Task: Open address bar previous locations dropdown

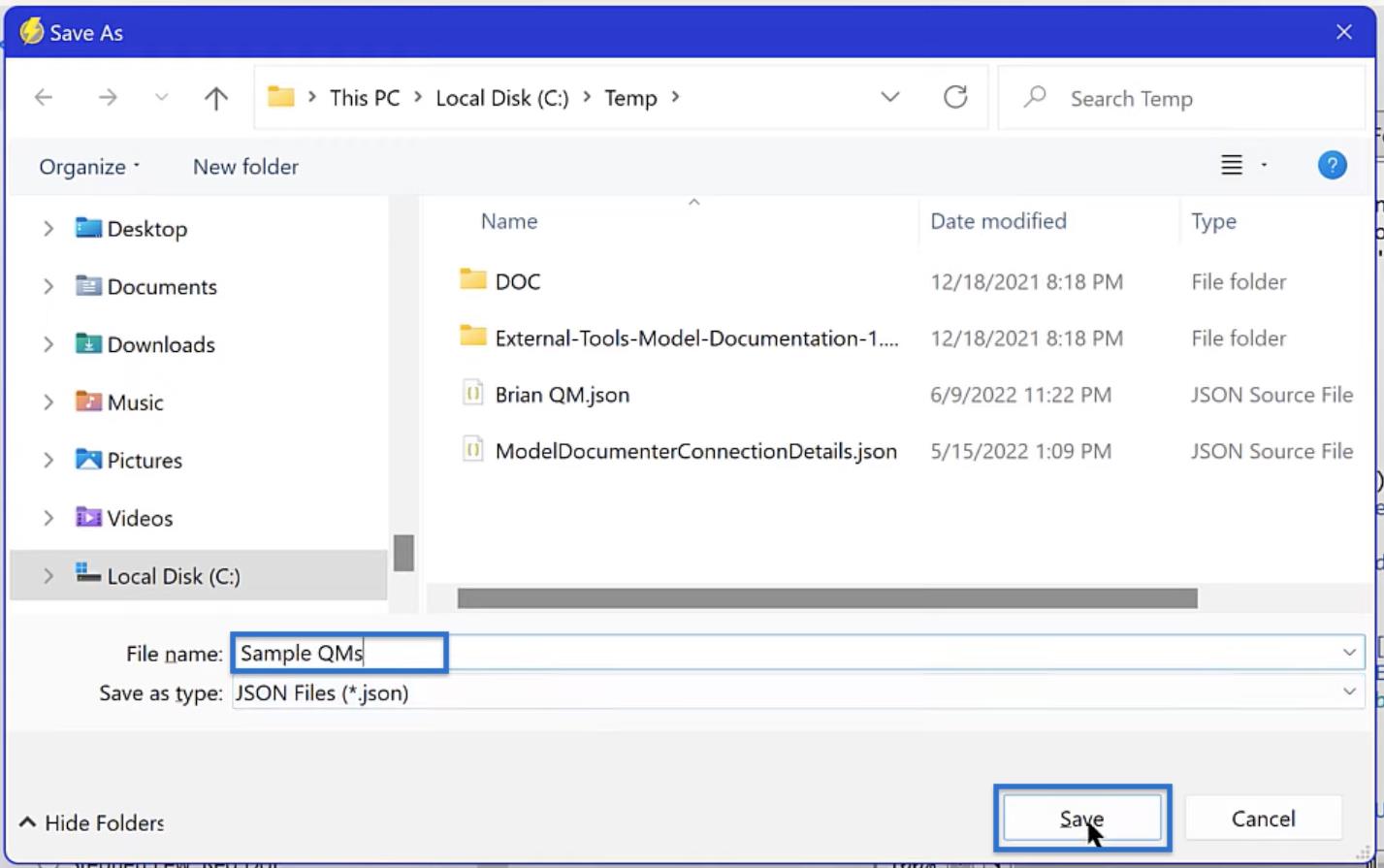Action: point(889,97)
